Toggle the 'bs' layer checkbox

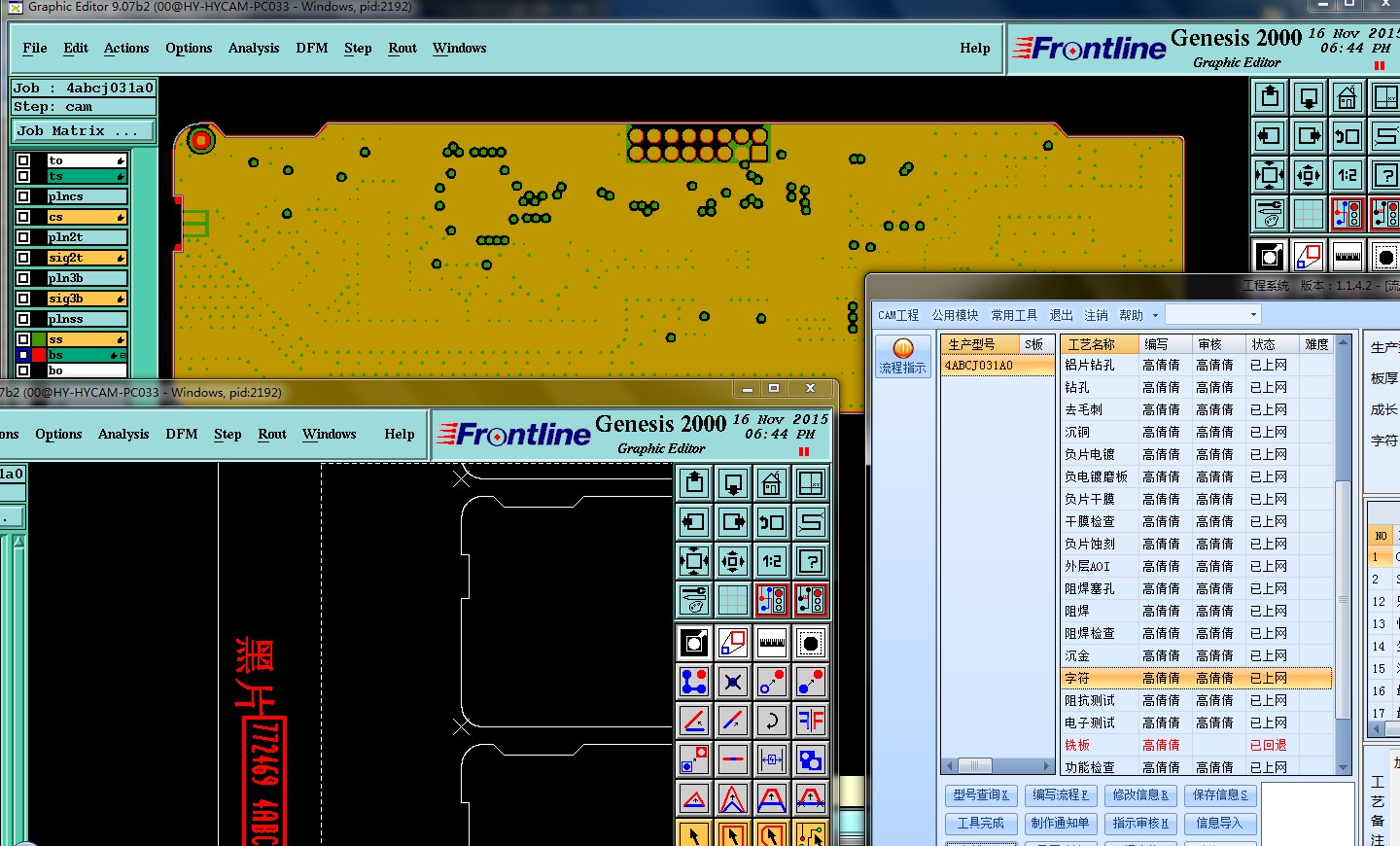[x=23, y=355]
